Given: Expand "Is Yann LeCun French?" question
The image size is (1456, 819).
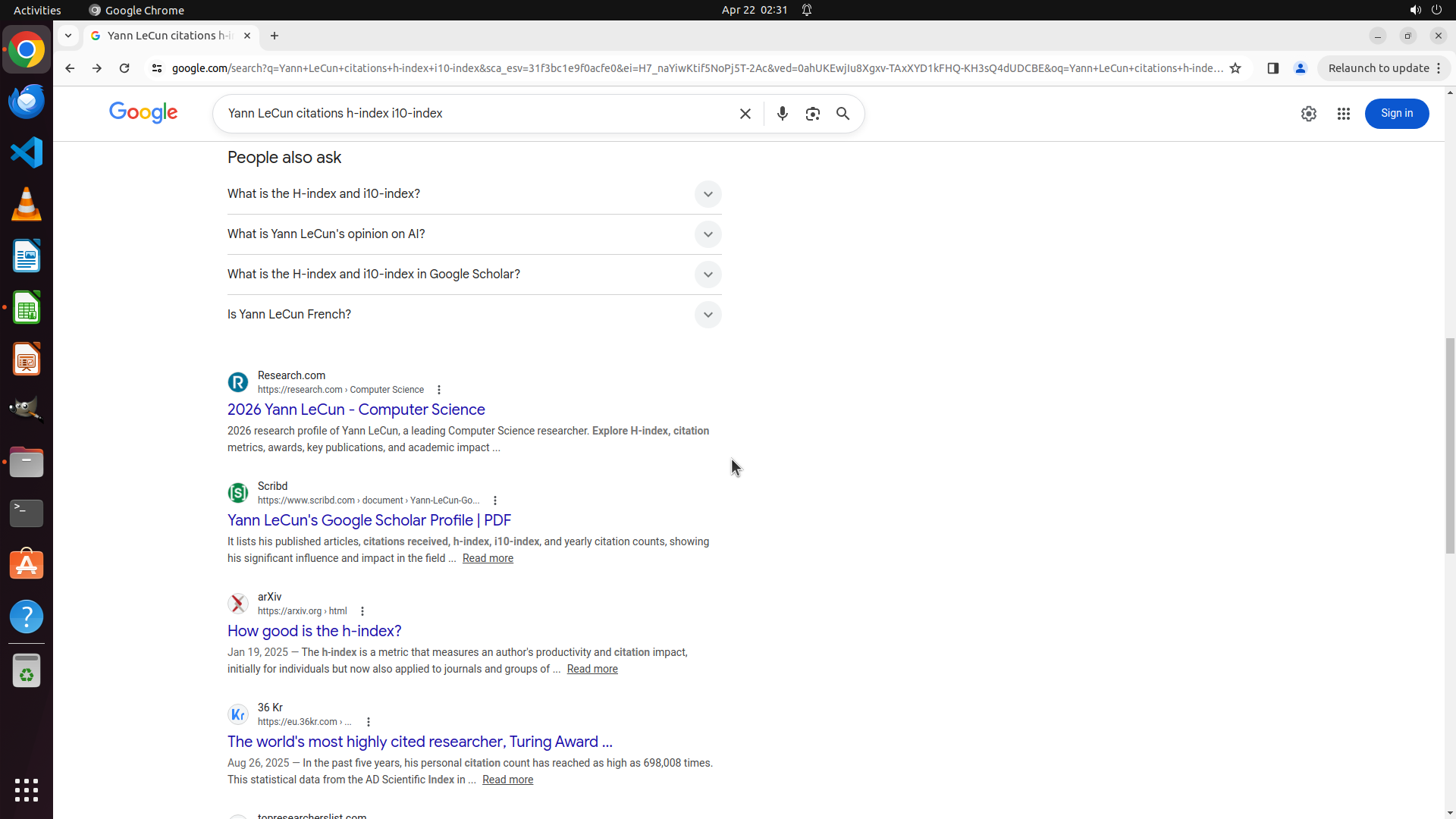Looking at the screenshot, I should pyautogui.click(x=707, y=315).
